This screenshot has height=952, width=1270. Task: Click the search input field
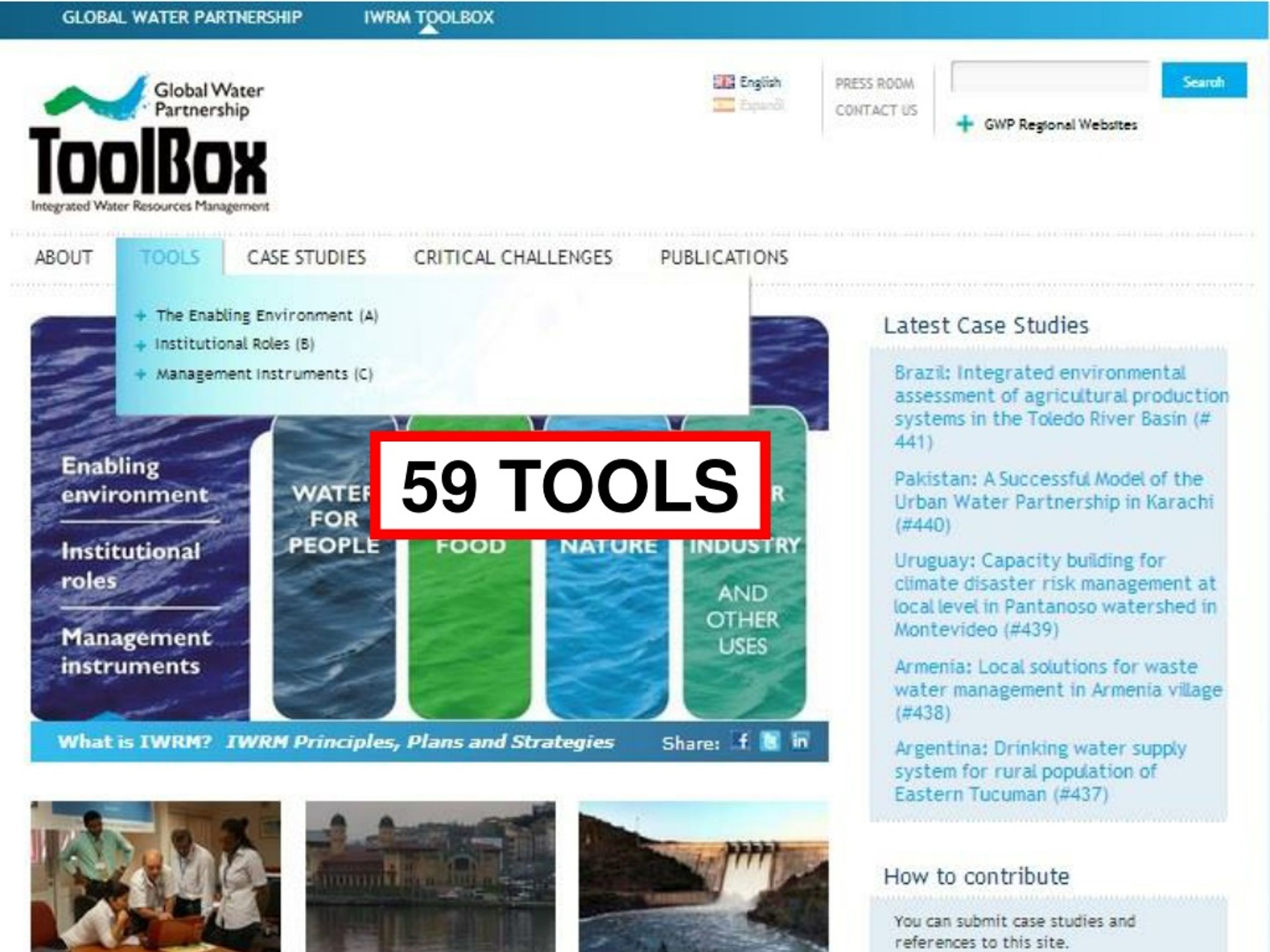click(1050, 76)
